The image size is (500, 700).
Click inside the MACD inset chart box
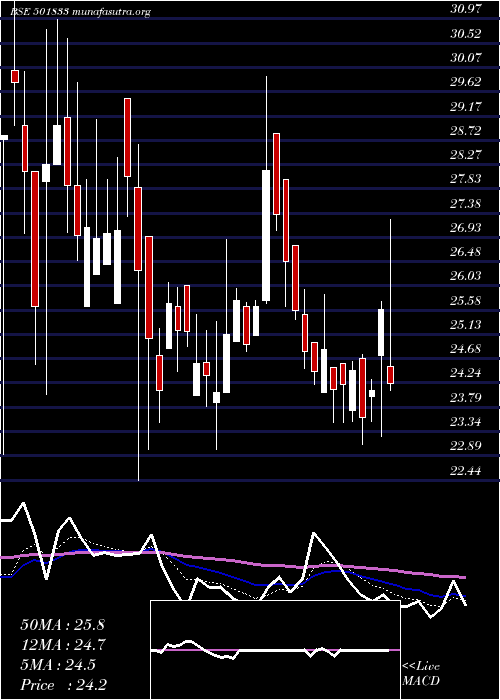275,650
